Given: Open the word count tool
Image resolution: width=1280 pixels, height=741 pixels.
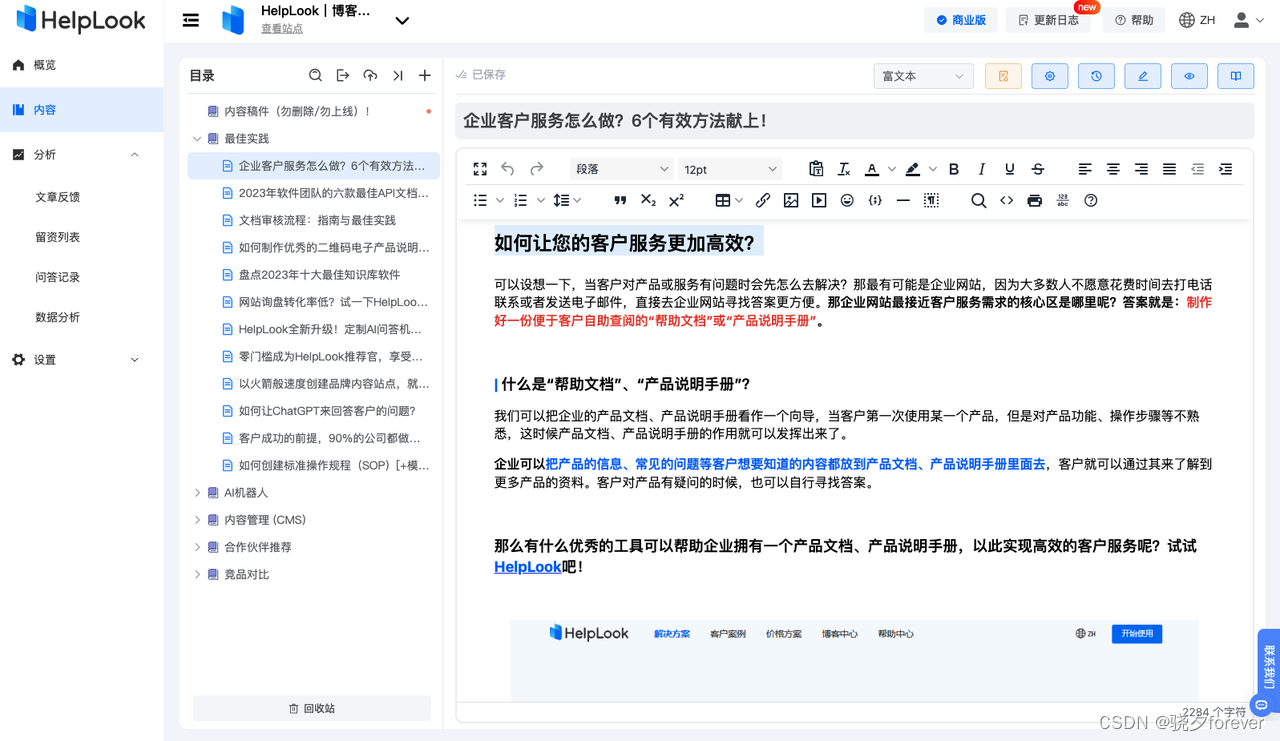Looking at the screenshot, I should (1062, 201).
